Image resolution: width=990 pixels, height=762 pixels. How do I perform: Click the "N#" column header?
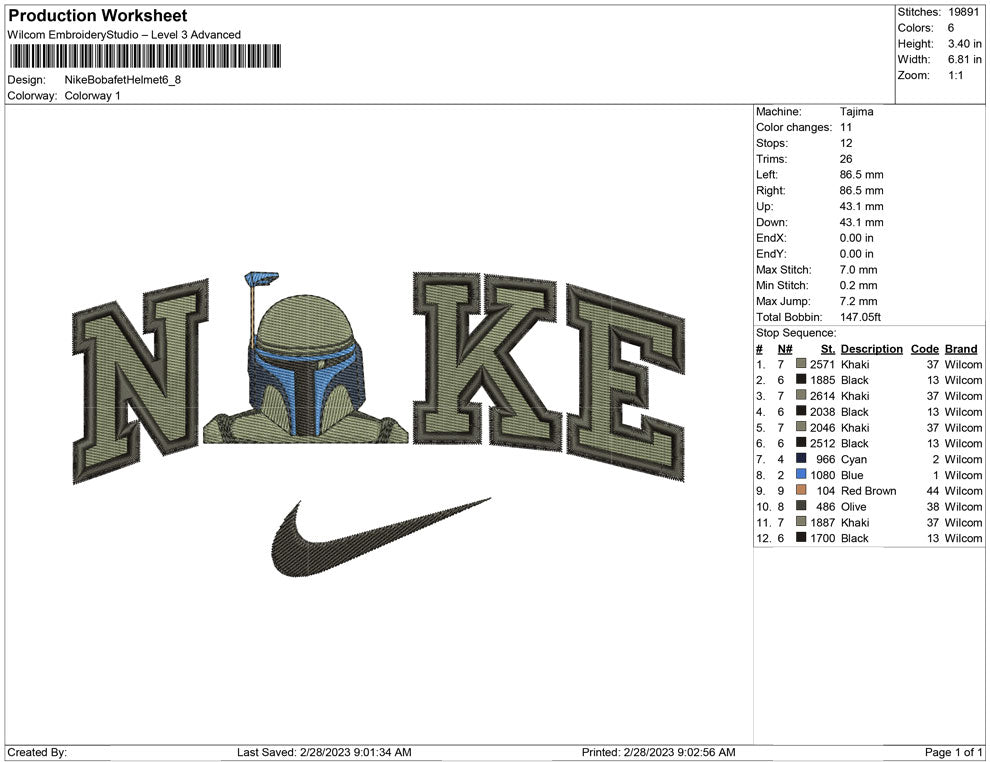point(784,348)
